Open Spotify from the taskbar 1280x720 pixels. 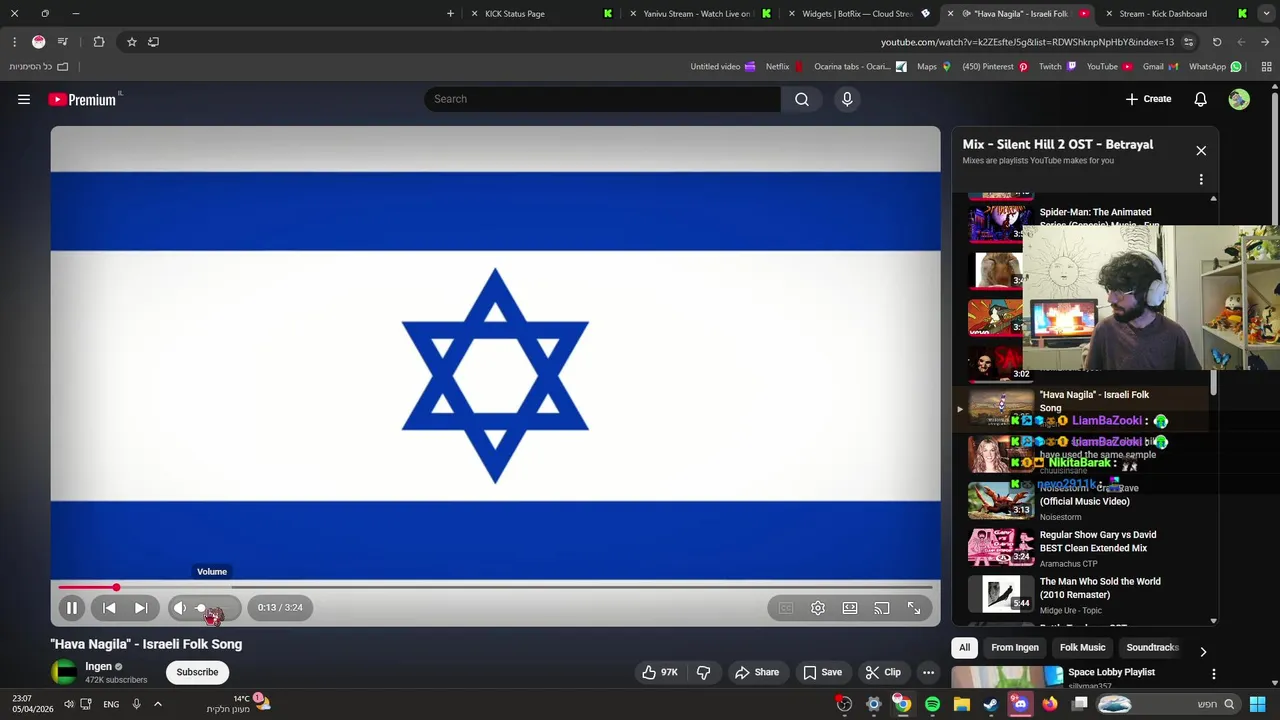pos(932,704)
